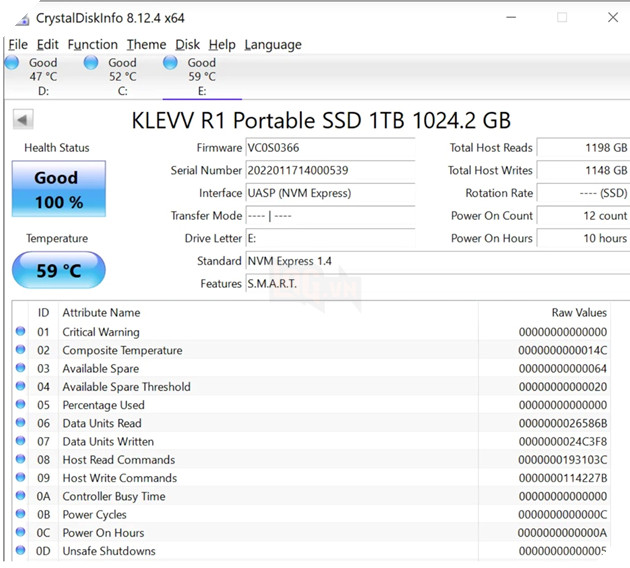Click status dot of Available Spare Threshold row
The image size is (630, 568).
[20, 386]
